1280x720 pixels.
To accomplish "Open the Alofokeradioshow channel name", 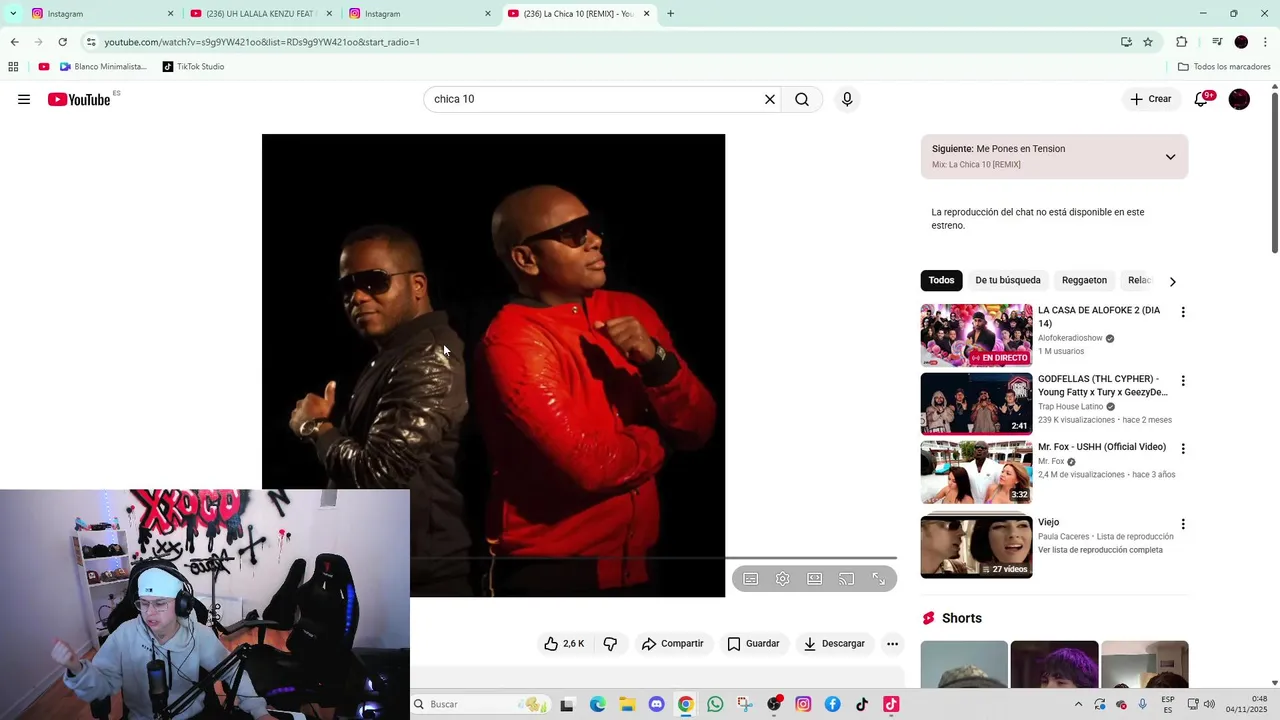I will tap(1070, 338).
